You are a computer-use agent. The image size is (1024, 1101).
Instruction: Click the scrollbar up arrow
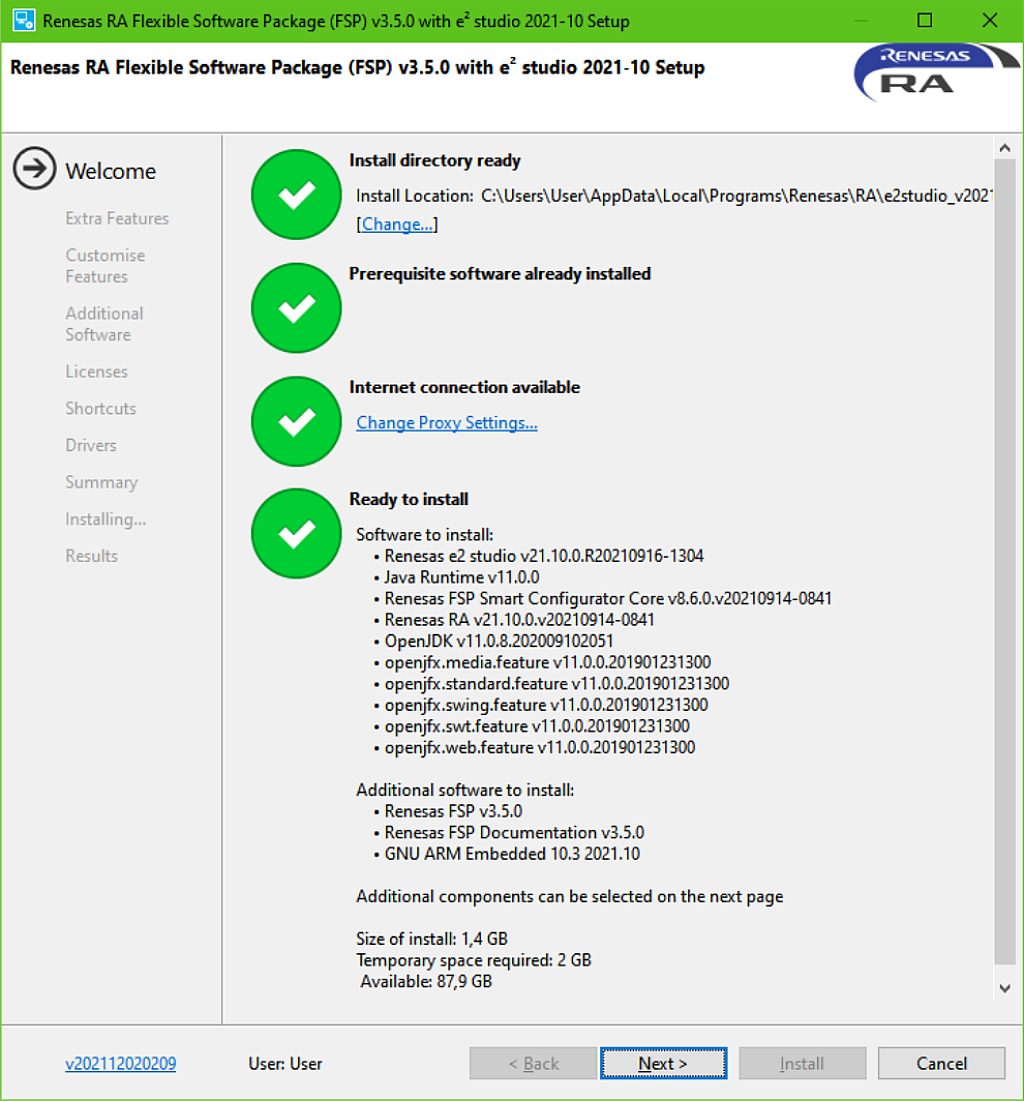[x=1003, y=146]
